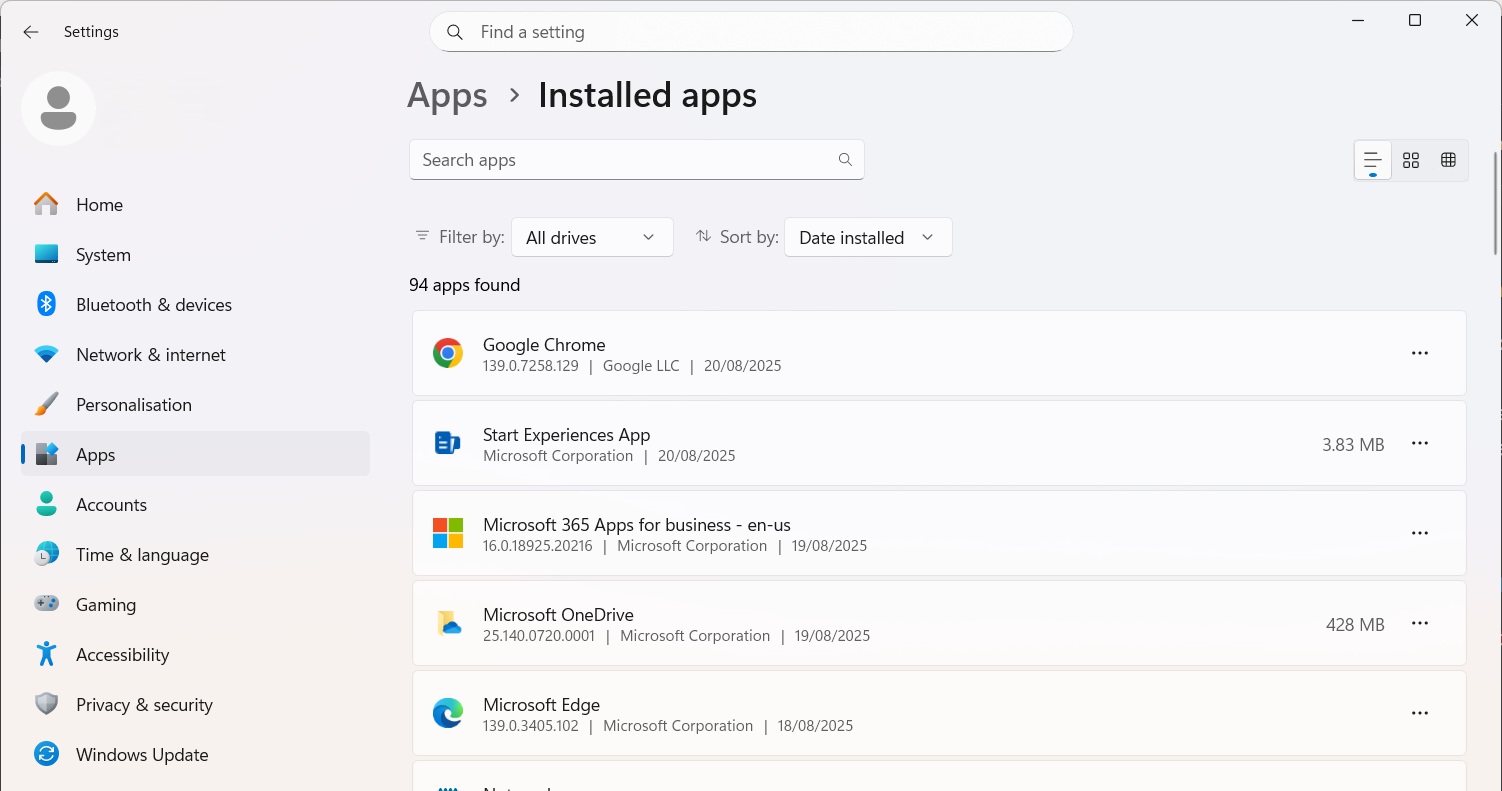Open more options for Microsoft 365 Apps
1502x791 pixels.
point(1419,533)
